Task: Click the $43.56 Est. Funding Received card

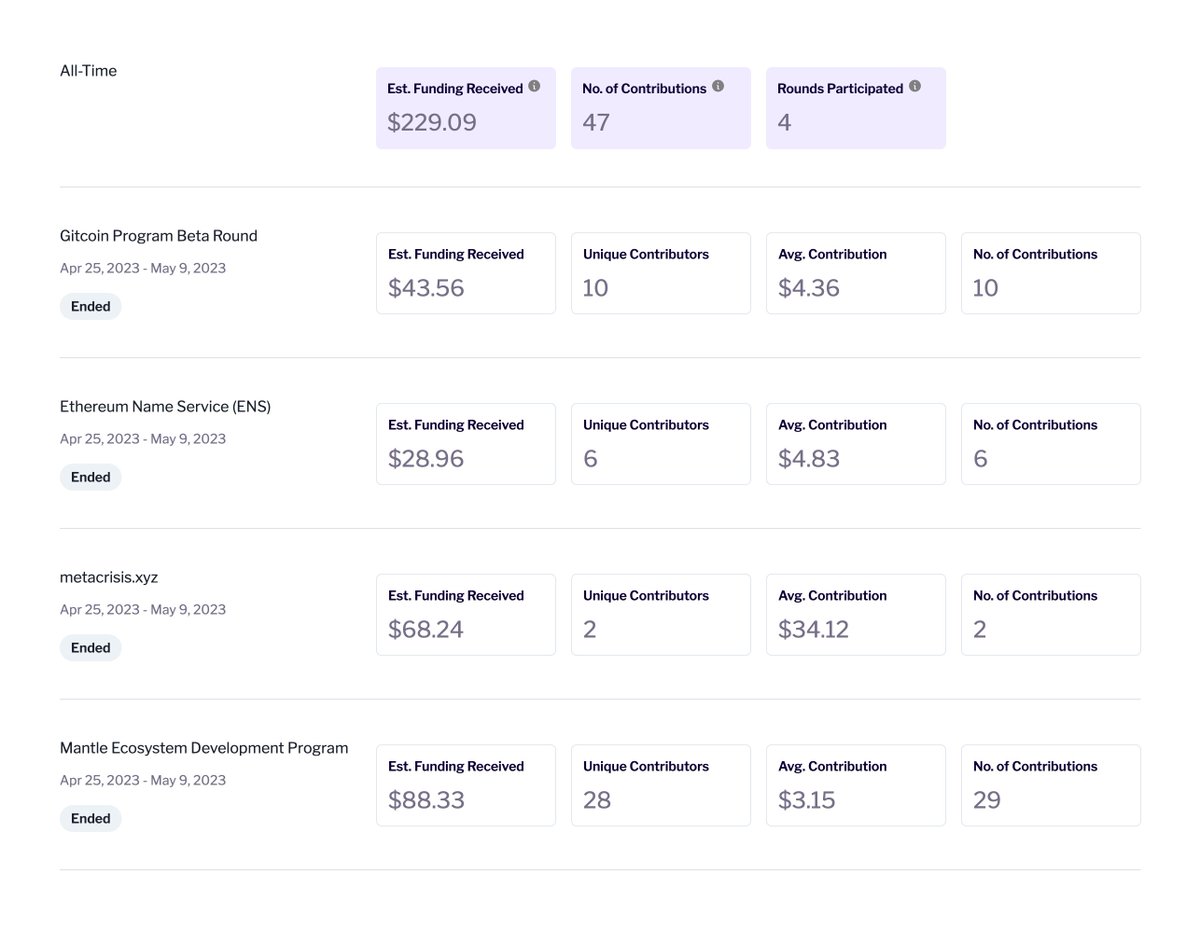Action: (x=466, y=273)
